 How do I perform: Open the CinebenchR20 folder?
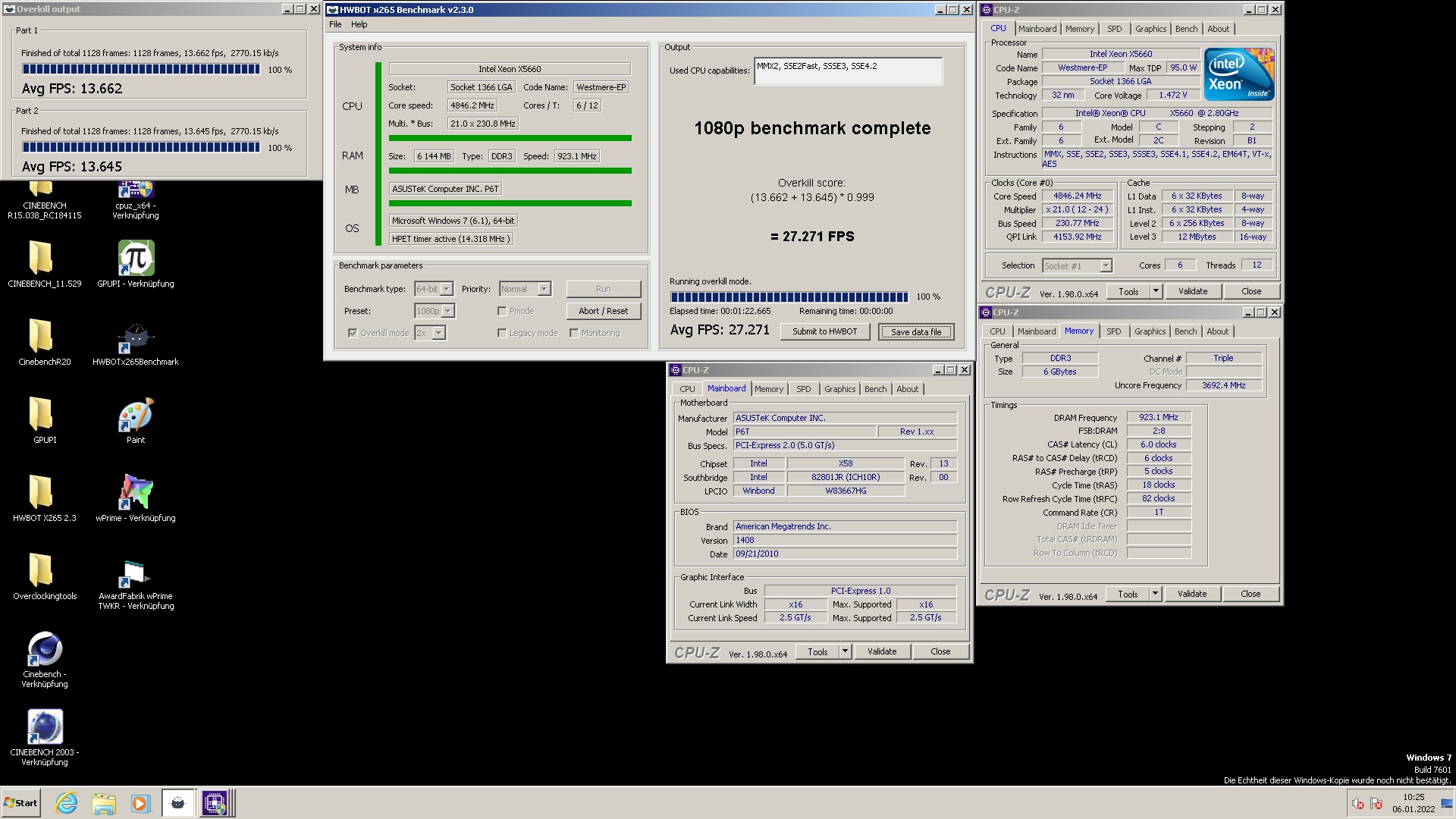(41, 336)
